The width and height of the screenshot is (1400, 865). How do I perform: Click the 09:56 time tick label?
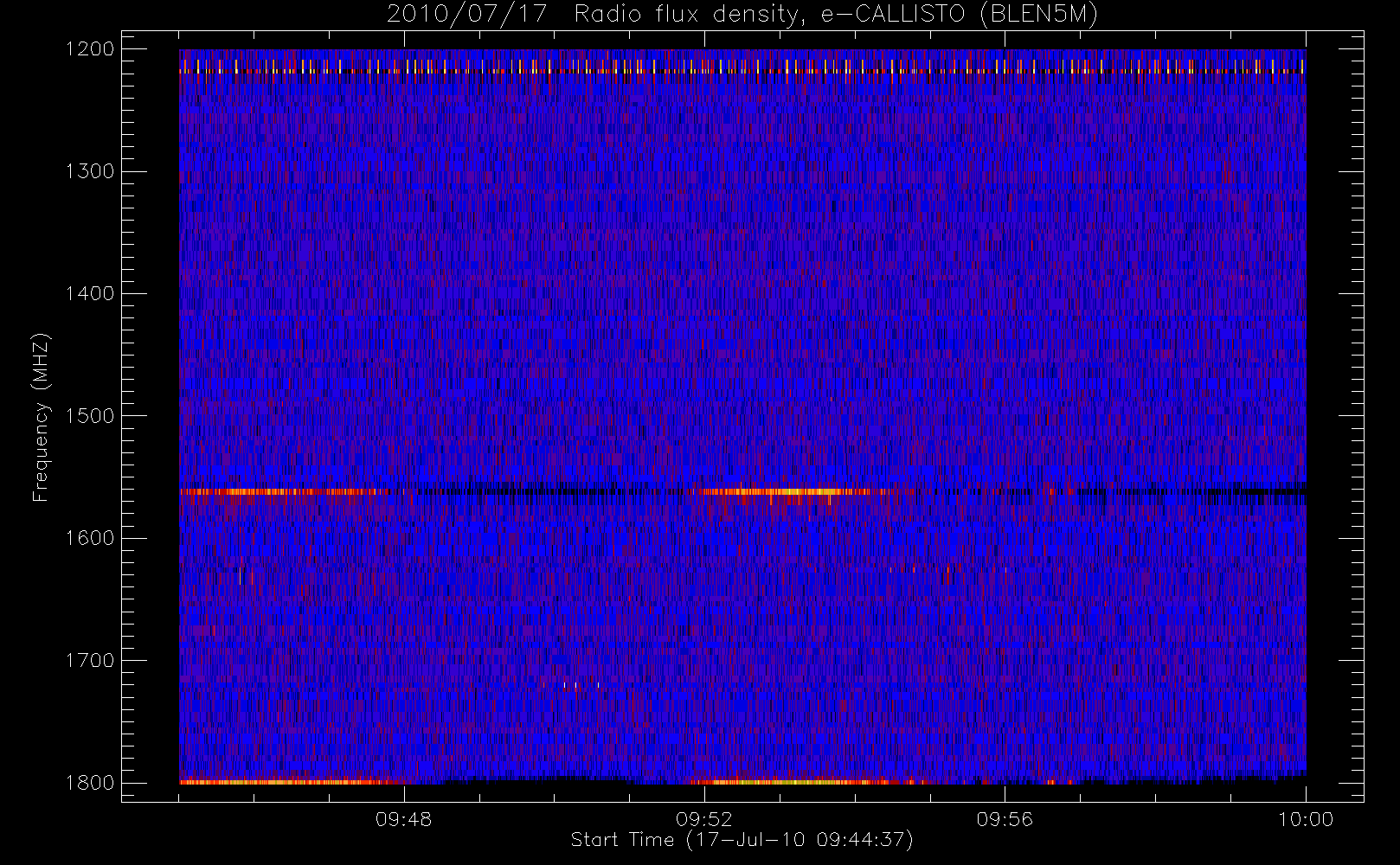1005,819
